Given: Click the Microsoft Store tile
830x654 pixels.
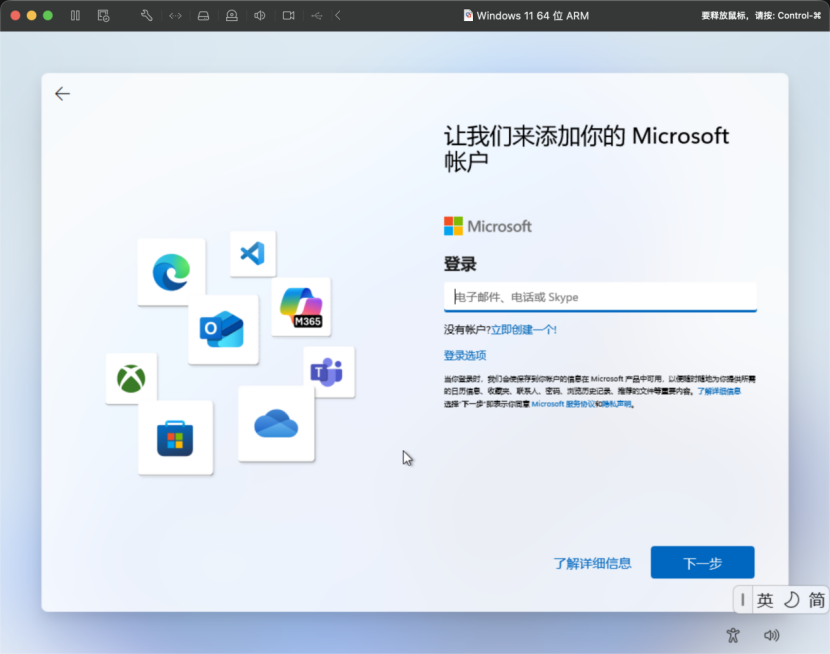Looking at the screenshot, I should click(x=175, y=438).
